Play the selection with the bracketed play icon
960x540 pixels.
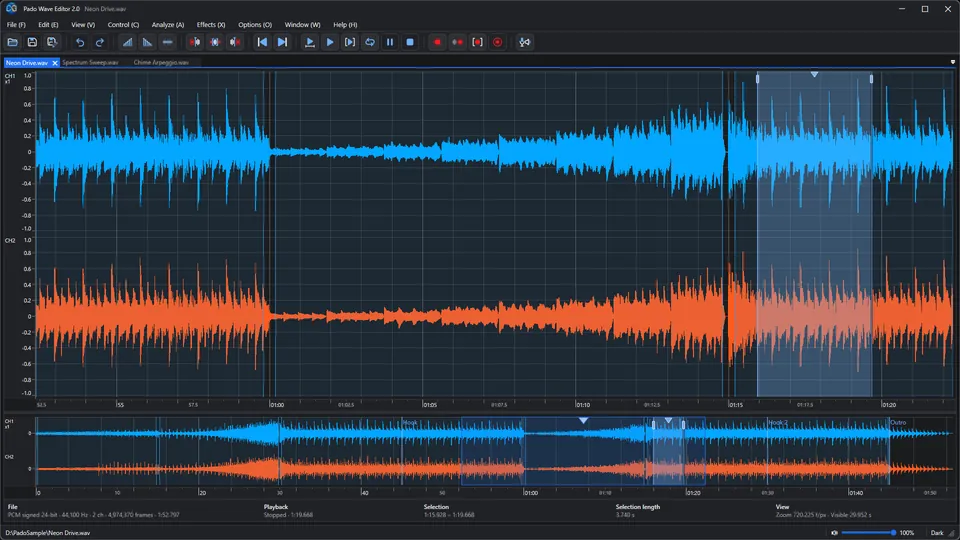tap(350, 42)
